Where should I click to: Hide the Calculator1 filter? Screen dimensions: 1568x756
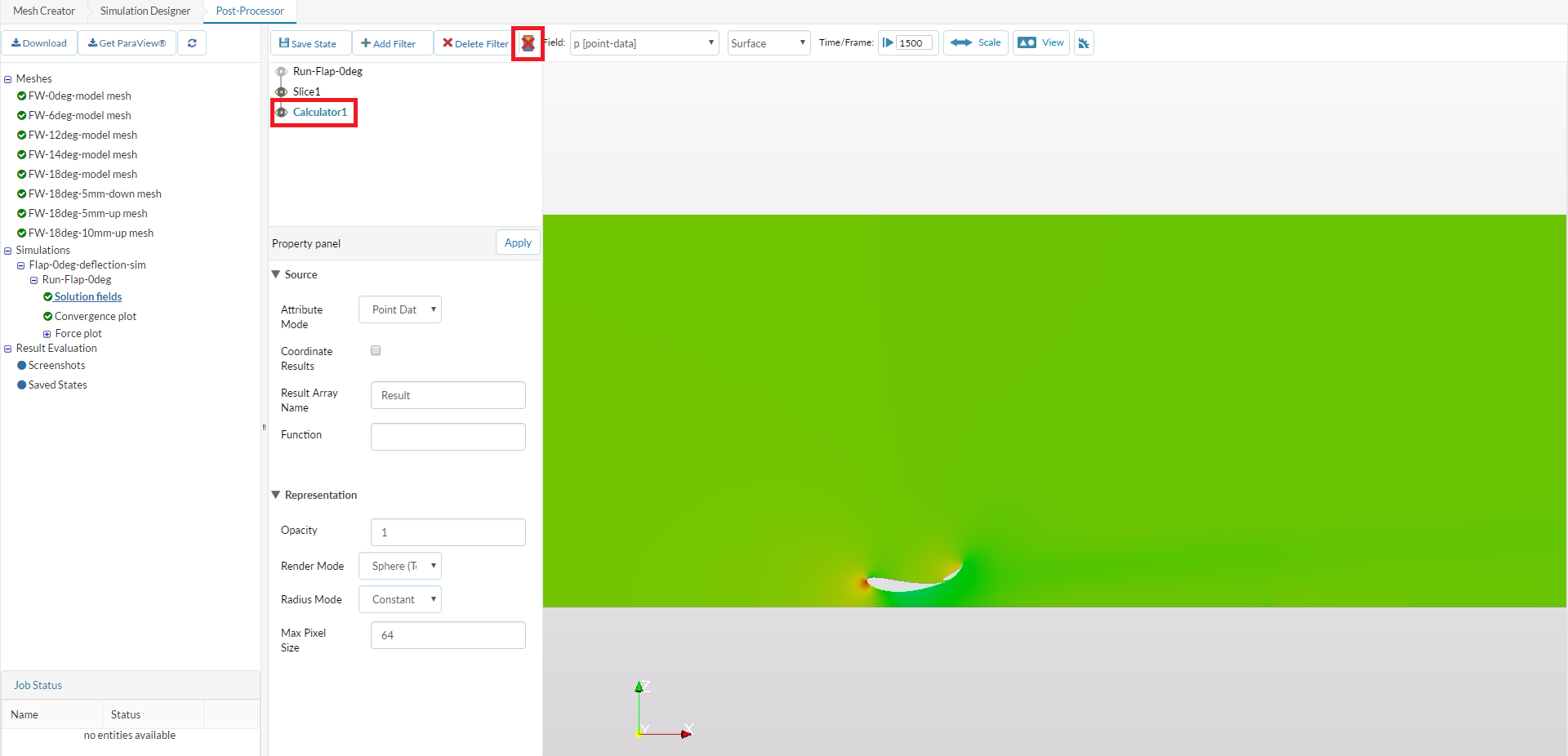[x=281, y=113]
